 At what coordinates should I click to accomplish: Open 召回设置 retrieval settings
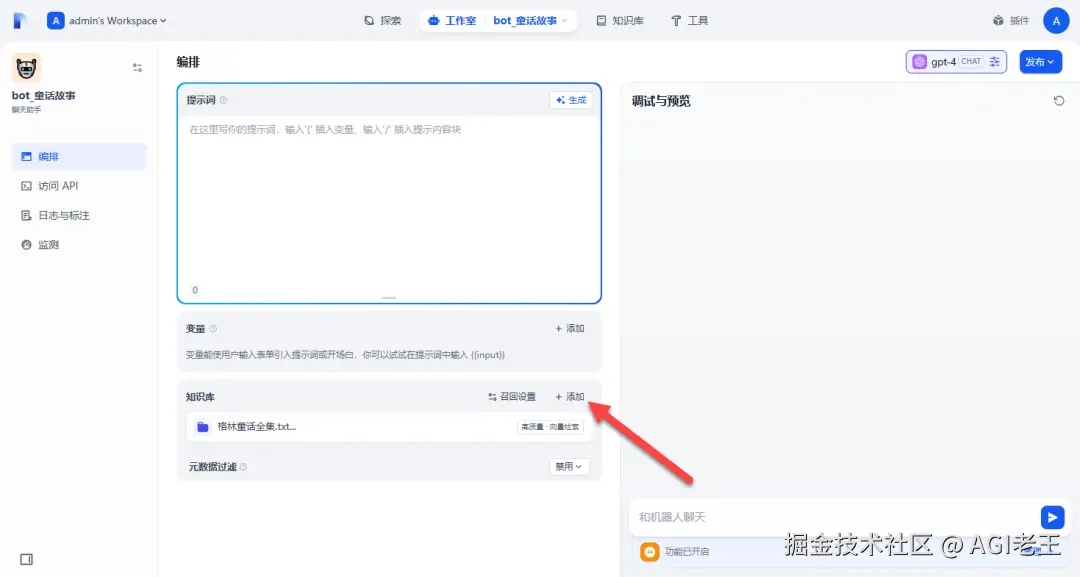[512, 397]
